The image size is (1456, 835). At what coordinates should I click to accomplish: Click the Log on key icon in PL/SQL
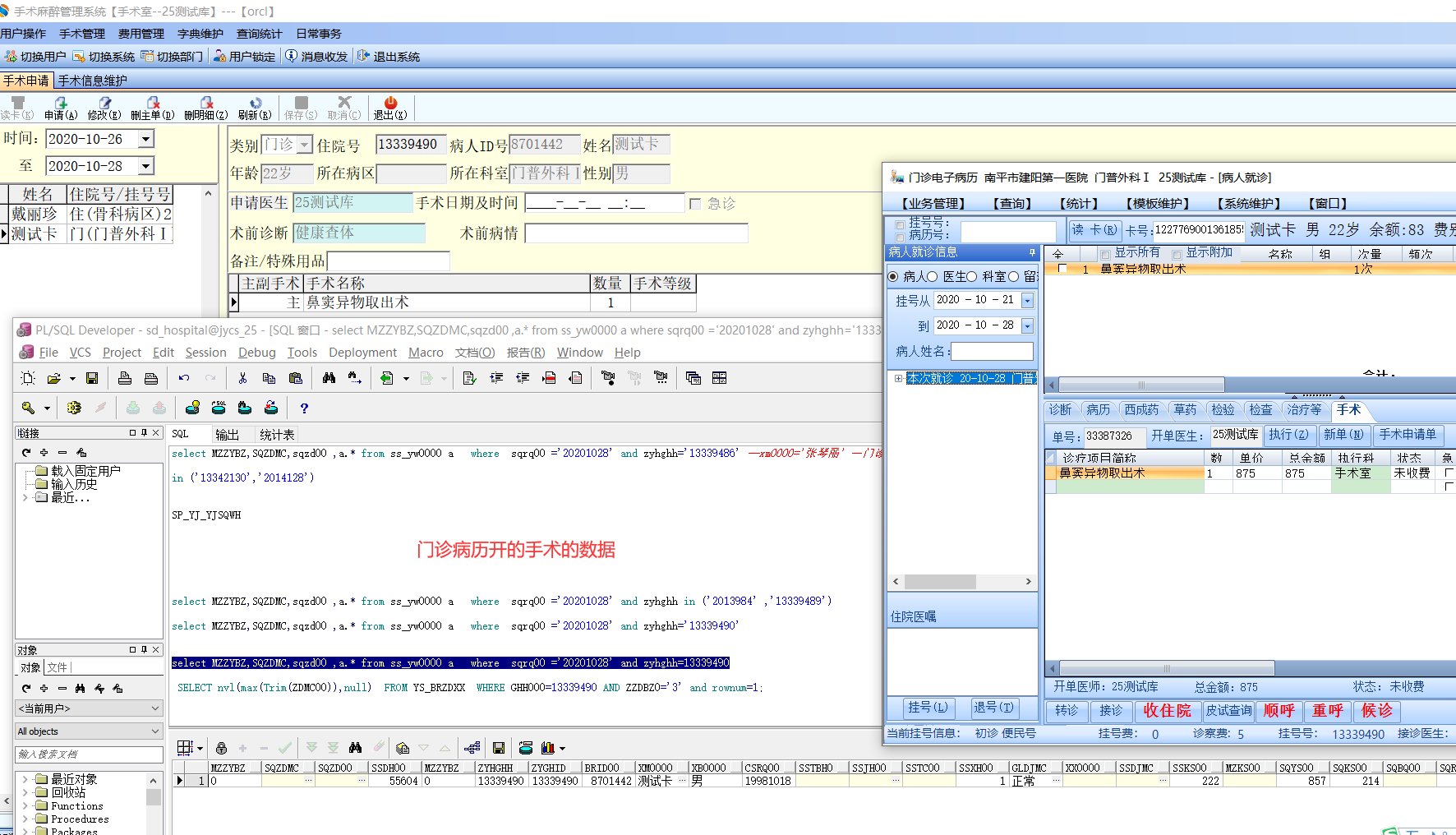point(28,408)
